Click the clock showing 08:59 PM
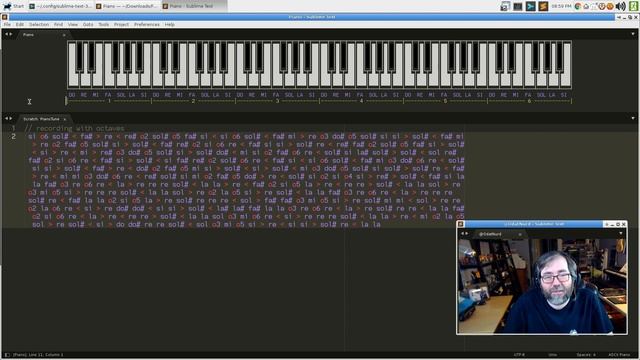 561,6
